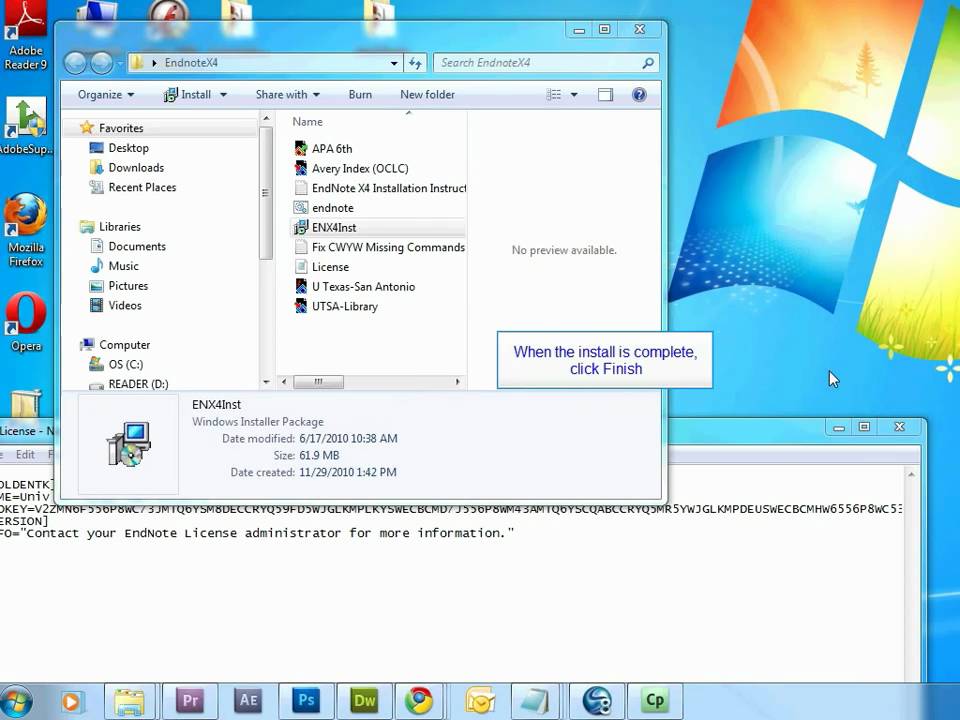Click the Burn toolbar button
The image size is (960, 720).
(360, 94)
